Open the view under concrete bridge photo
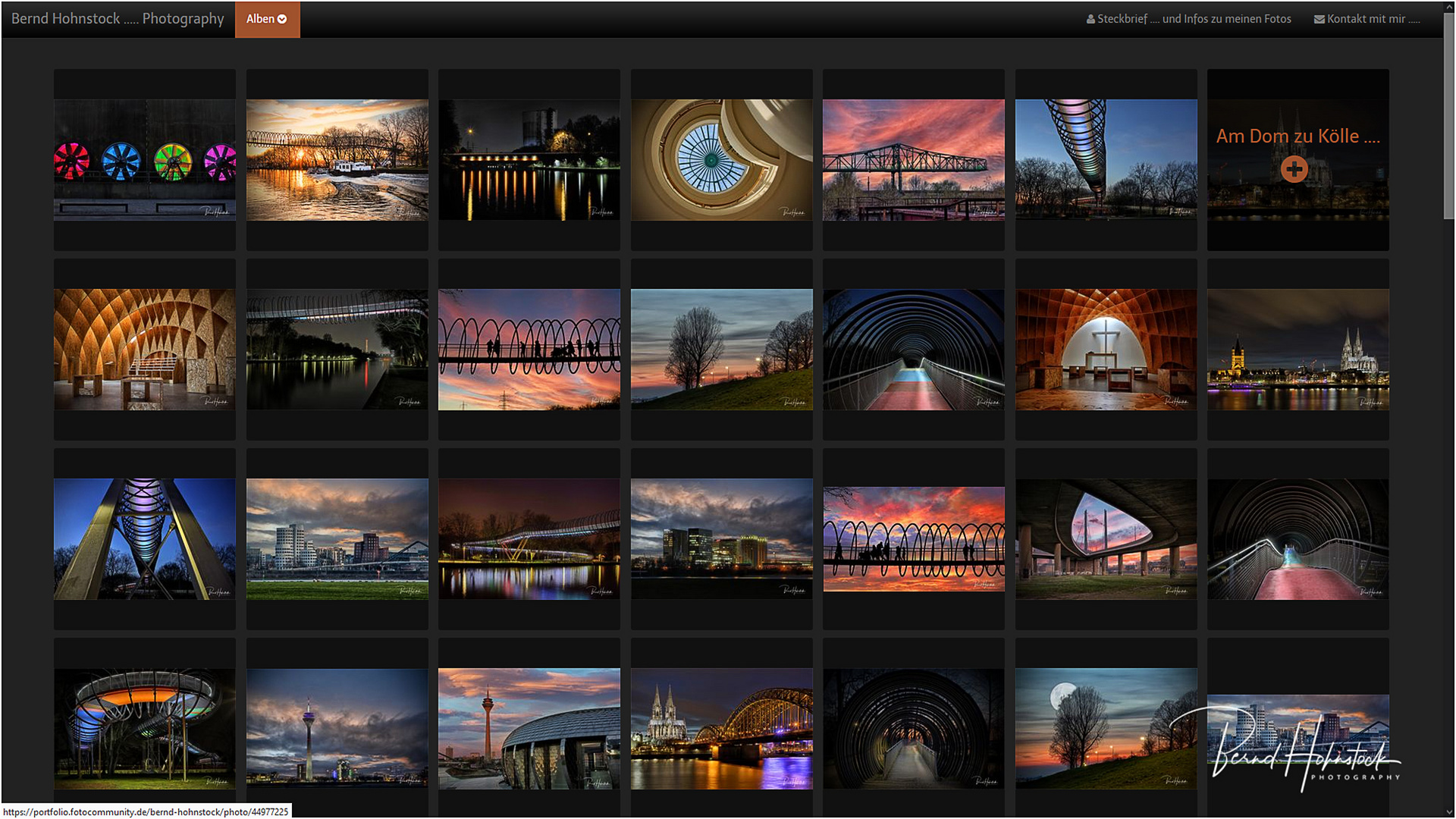 click(x=1106, y=539)
